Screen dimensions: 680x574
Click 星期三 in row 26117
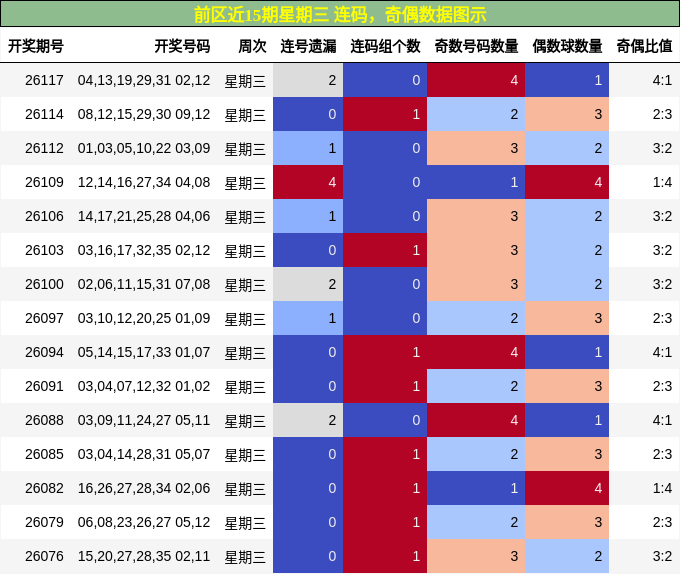point(245,81)
